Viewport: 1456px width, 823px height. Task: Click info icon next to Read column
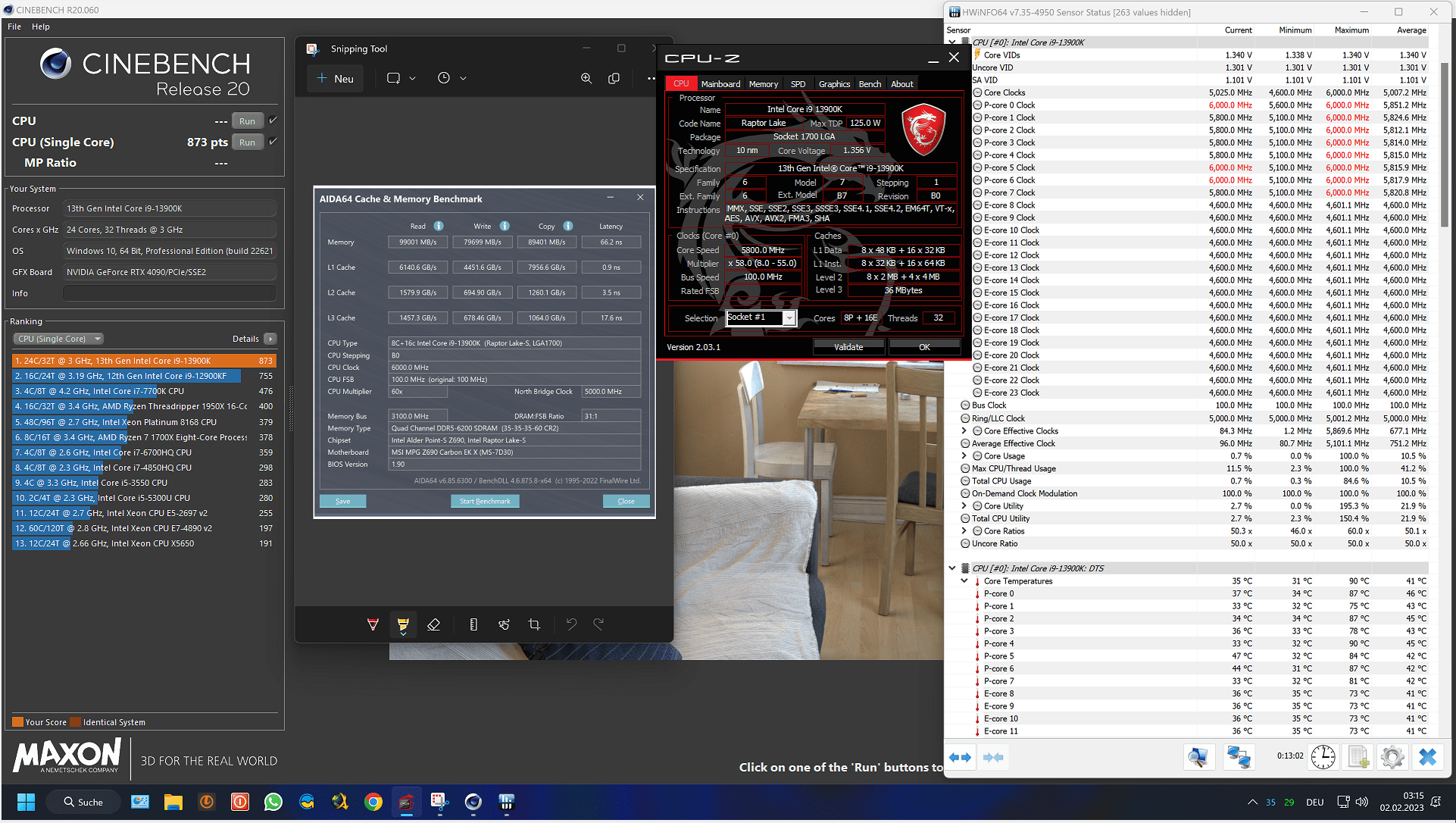point(439,226)
